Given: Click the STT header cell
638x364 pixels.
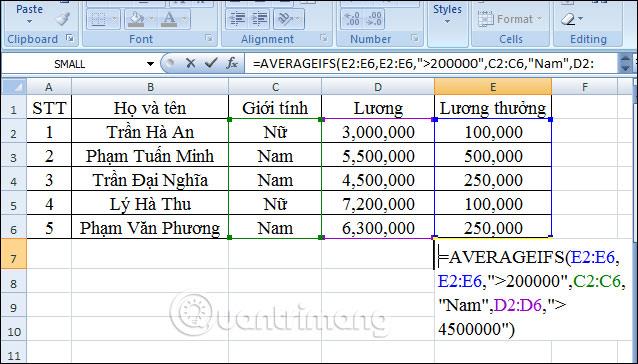Looking at the screenshot, I should [x=49, y=107].
